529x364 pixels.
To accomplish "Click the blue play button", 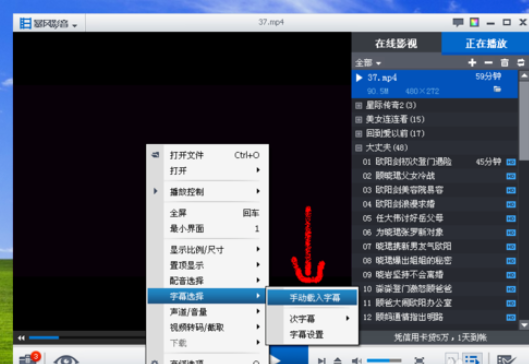I will (x=289, y=356).
